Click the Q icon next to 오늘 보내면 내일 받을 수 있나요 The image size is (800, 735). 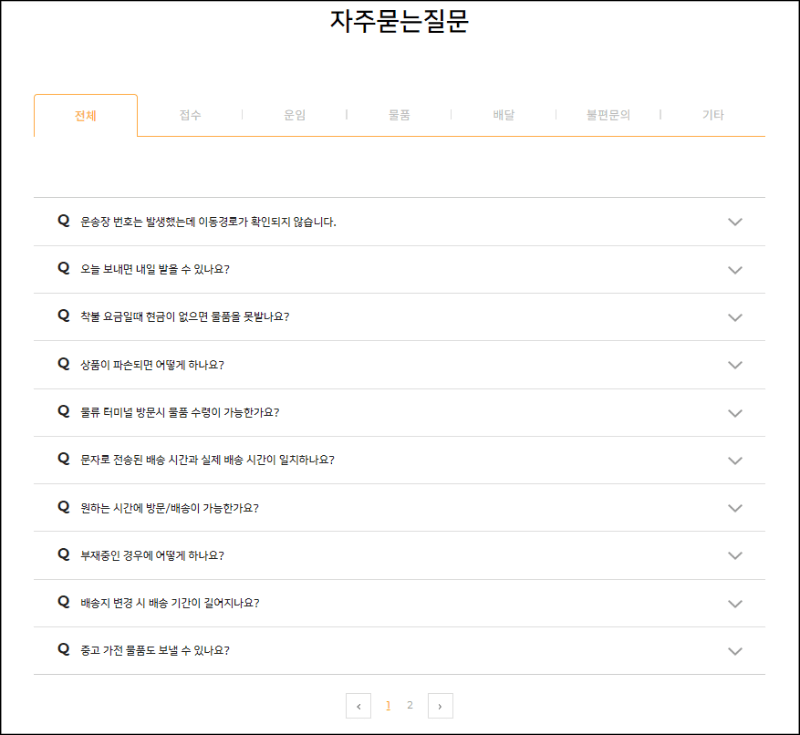coord(62,269)
